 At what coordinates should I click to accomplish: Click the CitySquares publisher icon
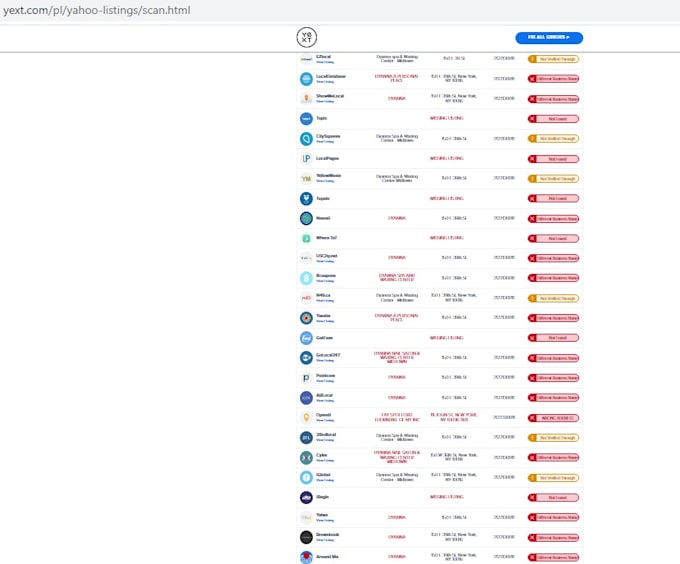point(306,139)
